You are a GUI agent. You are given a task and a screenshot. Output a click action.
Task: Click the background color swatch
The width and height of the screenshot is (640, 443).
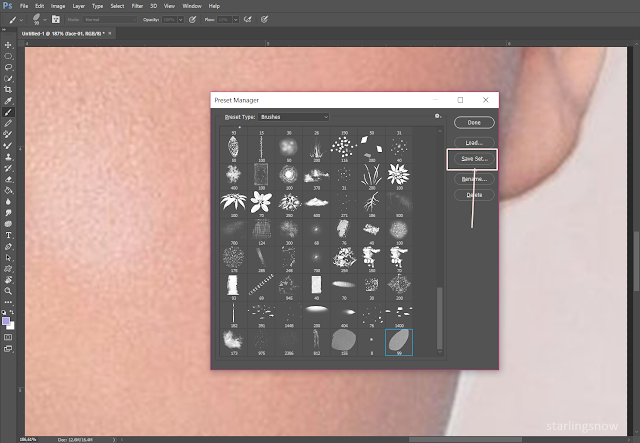(11, 326)
